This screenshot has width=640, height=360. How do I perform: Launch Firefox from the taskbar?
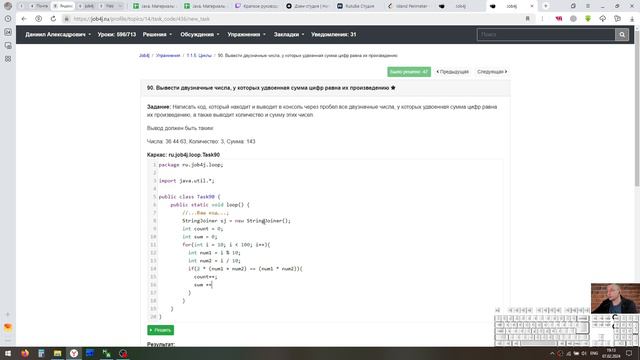click(25, 353)
